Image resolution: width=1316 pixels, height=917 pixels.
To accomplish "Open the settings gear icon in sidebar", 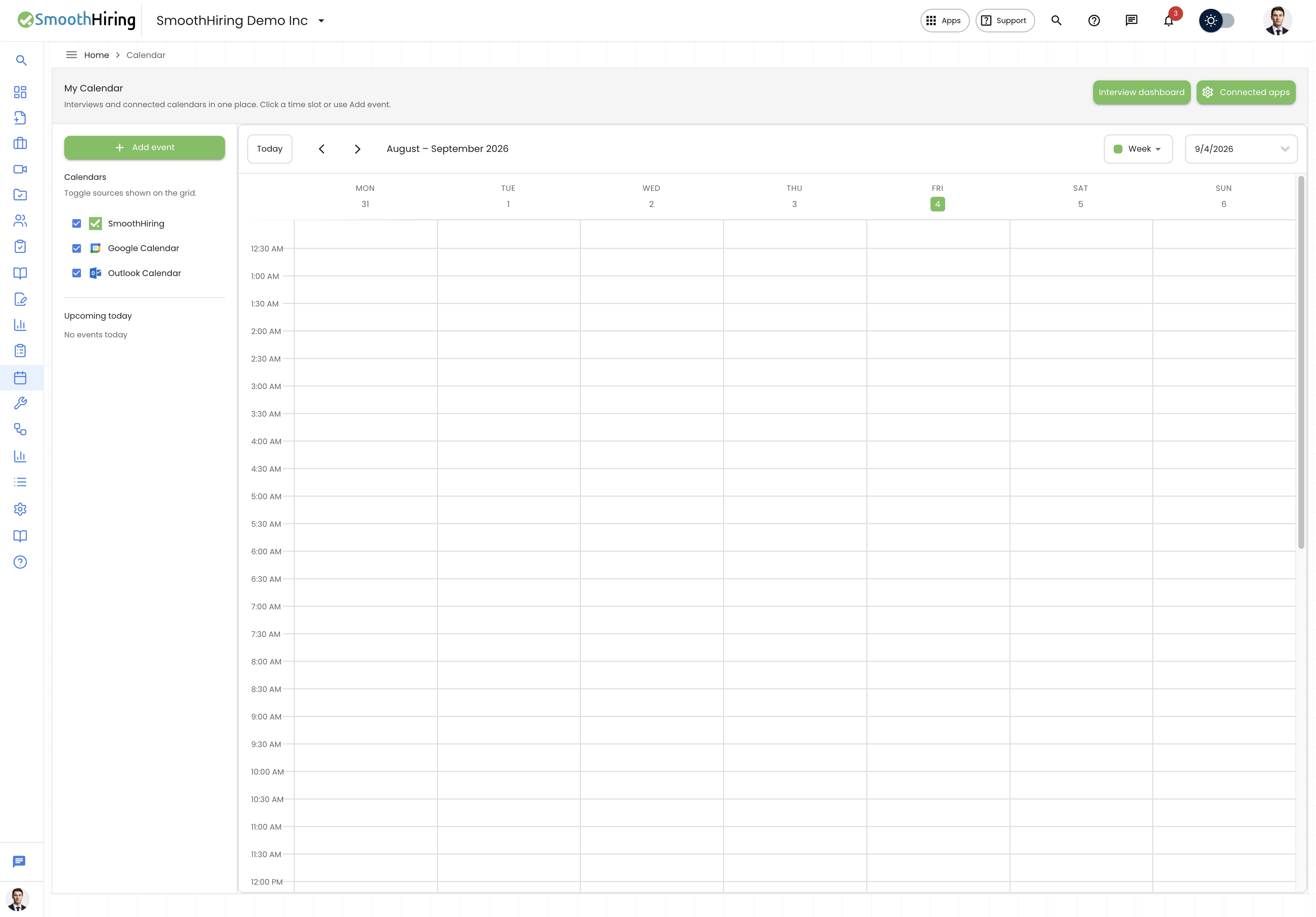I will click(20, 509).
